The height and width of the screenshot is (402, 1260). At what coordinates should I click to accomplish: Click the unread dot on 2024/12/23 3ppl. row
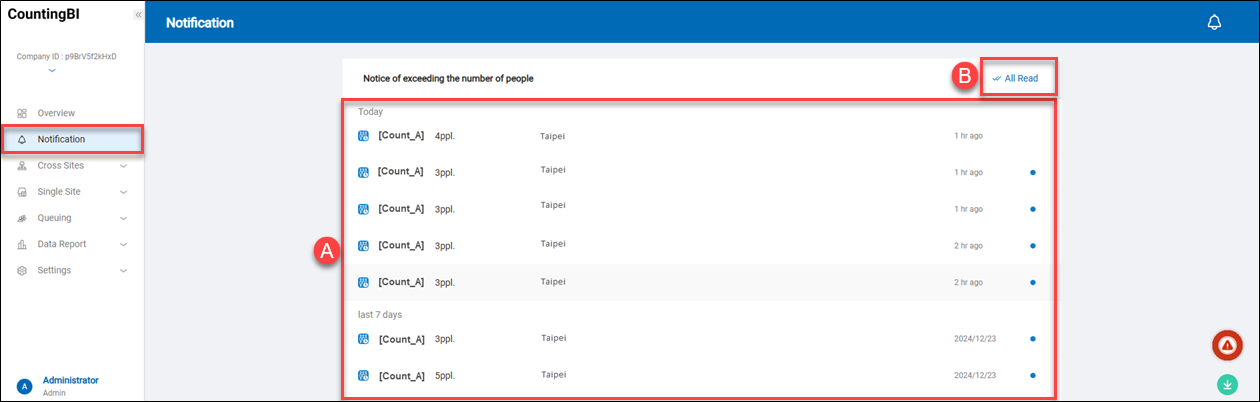pos(1033,339)
